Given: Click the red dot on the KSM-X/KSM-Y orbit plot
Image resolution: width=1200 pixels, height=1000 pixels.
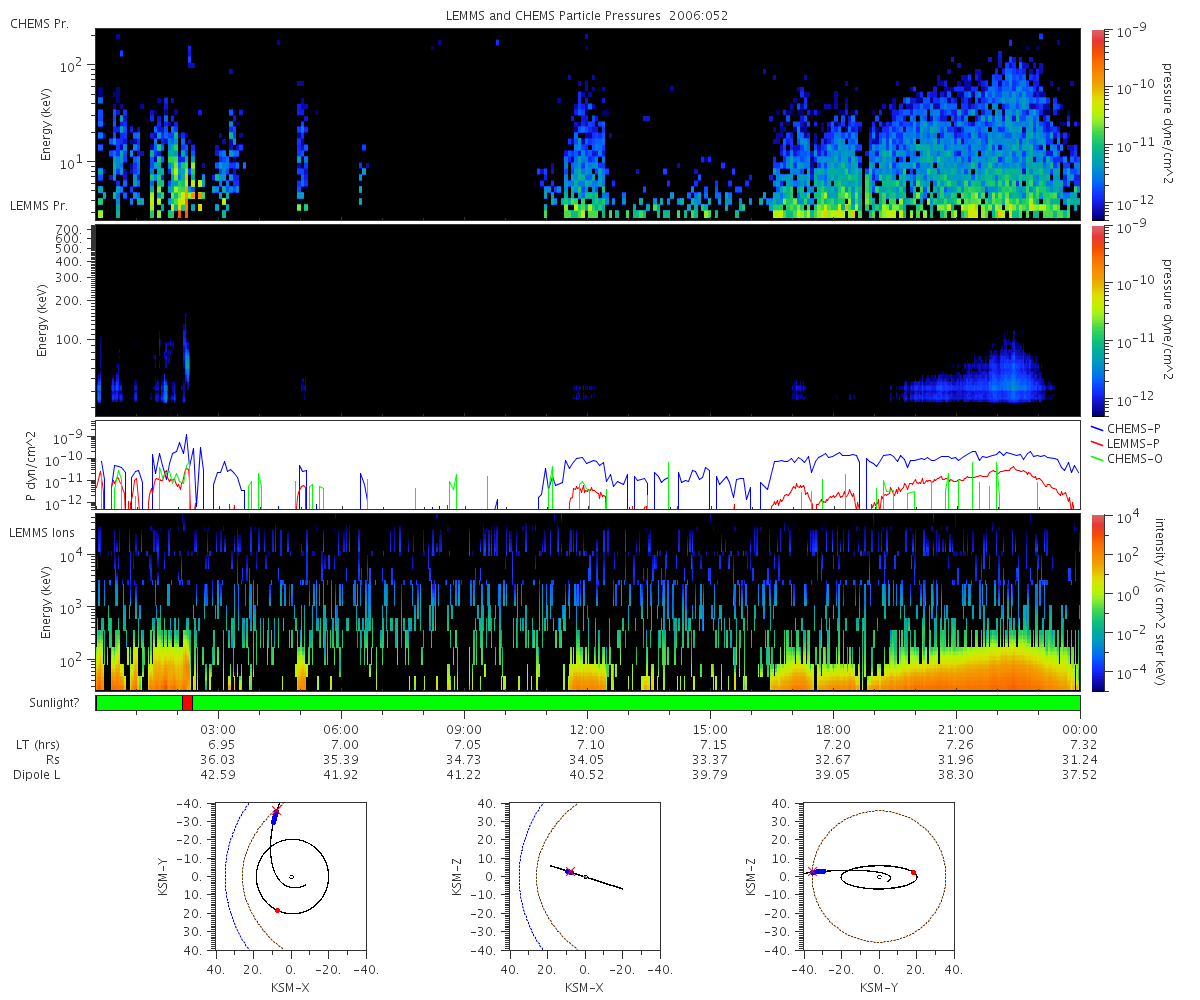Looking at the screenshot, I should 277,910.
